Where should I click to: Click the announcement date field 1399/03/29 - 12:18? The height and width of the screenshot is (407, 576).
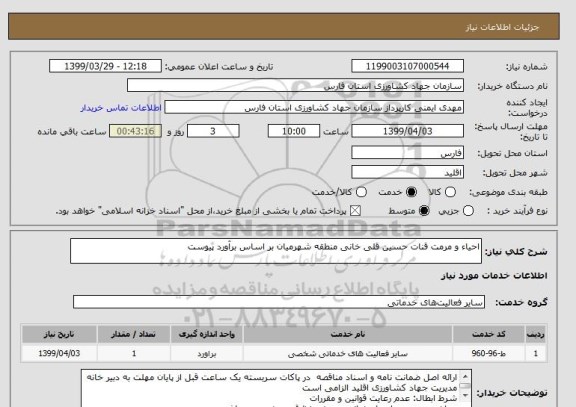coord(105,66)
